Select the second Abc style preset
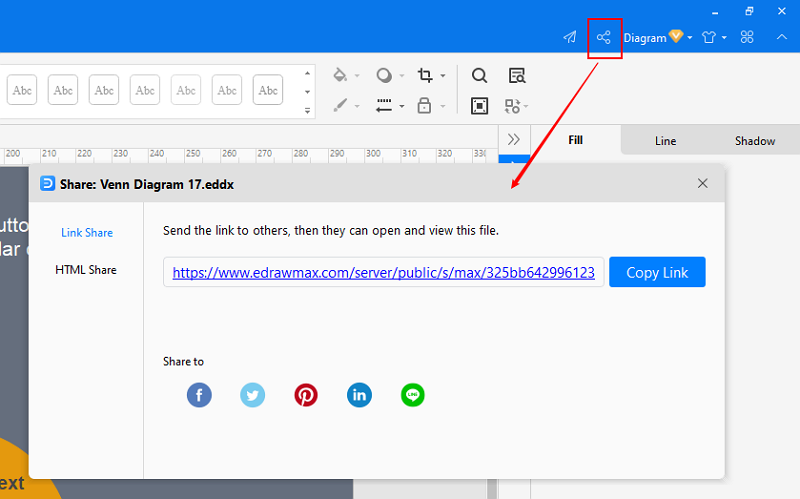 pyautogui.click(x=63, y=90)
